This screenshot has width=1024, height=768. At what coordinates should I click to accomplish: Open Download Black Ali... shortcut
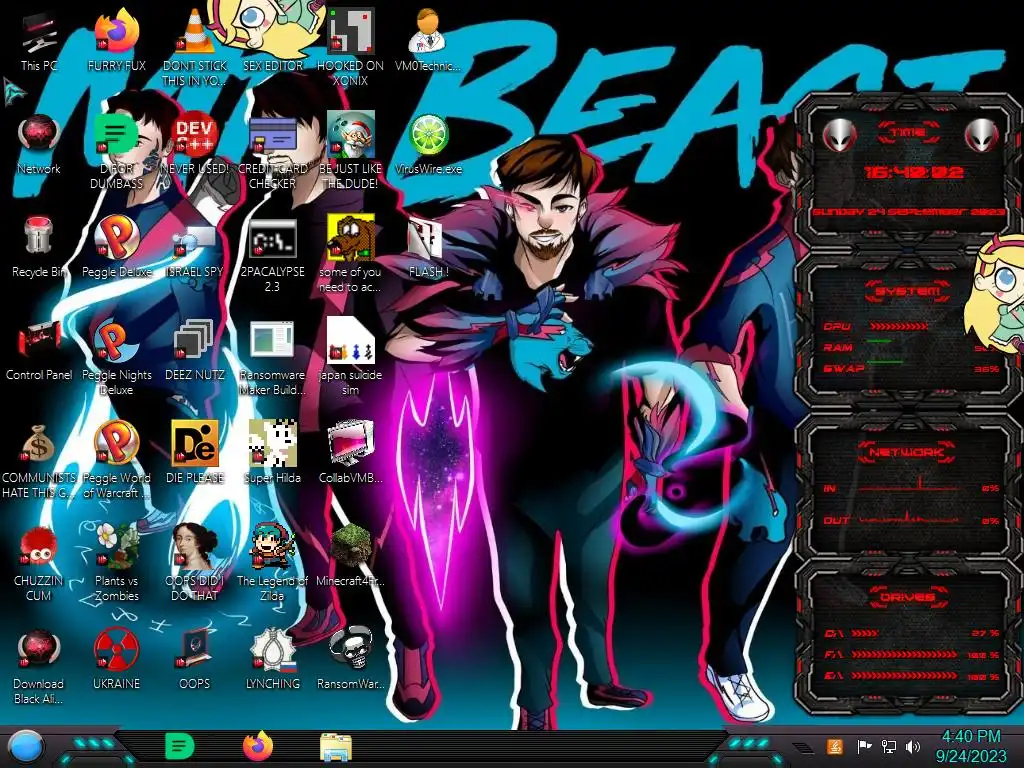point(39,667)
